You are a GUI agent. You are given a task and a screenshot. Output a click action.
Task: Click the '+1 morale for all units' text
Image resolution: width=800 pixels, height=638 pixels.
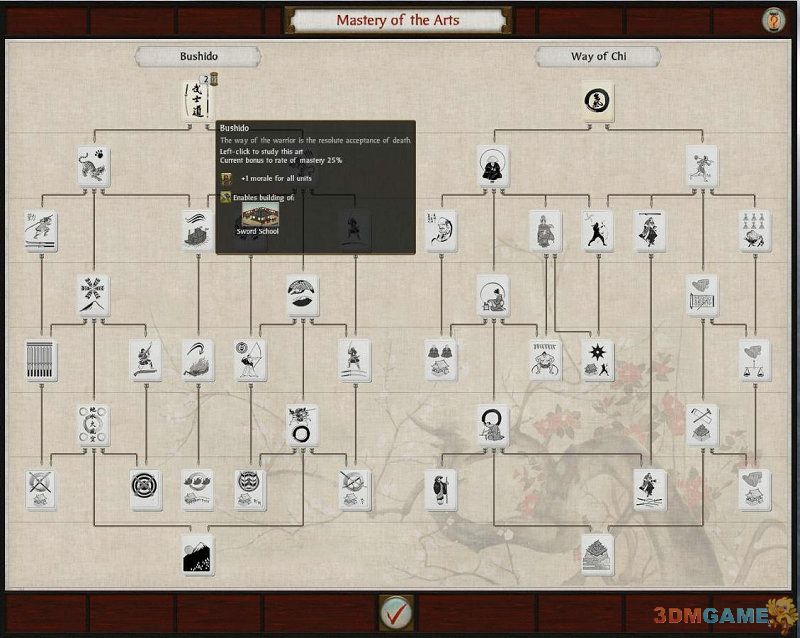coord(276,178)
